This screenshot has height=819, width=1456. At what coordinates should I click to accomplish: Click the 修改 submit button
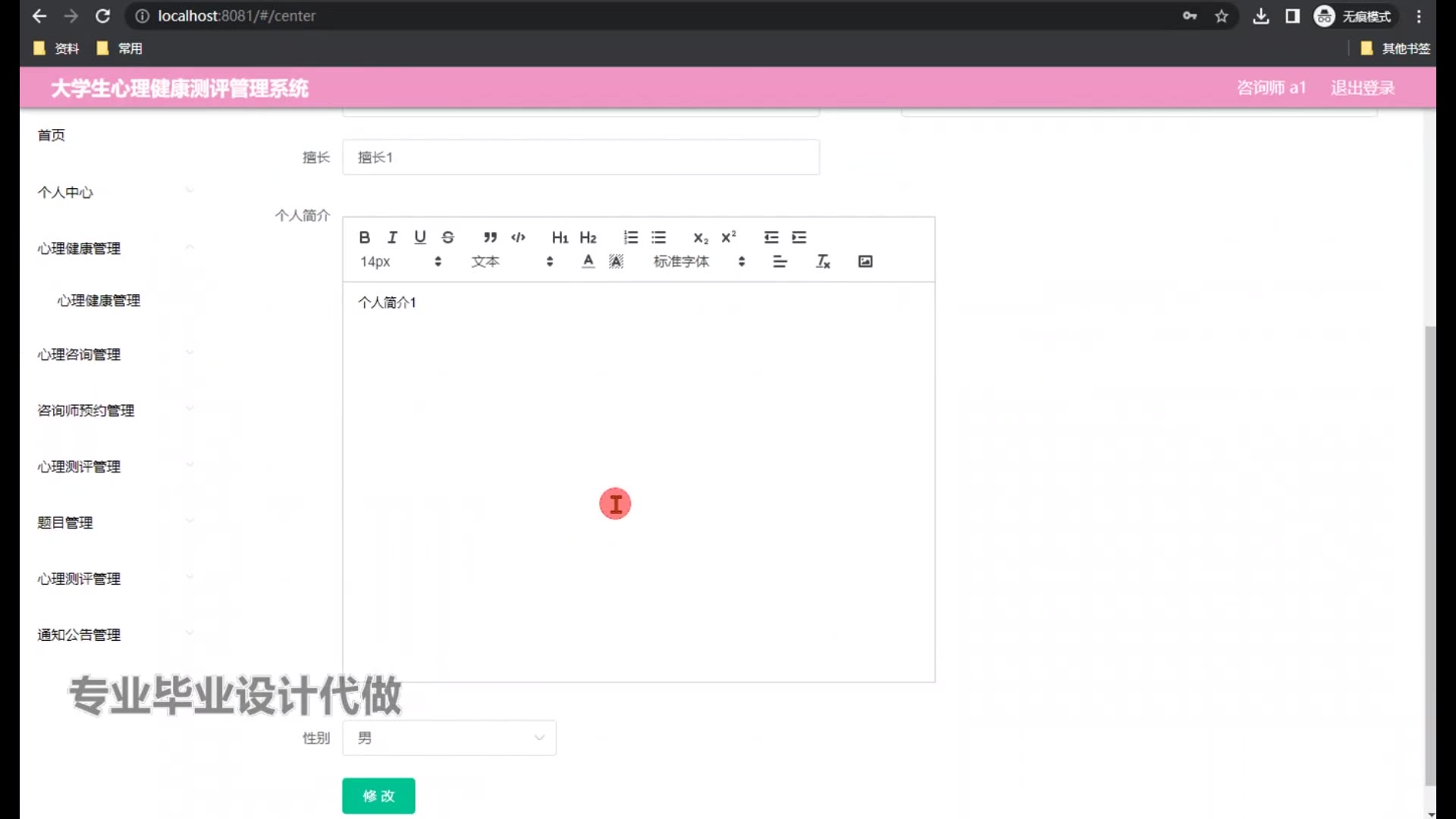point(378,795)
